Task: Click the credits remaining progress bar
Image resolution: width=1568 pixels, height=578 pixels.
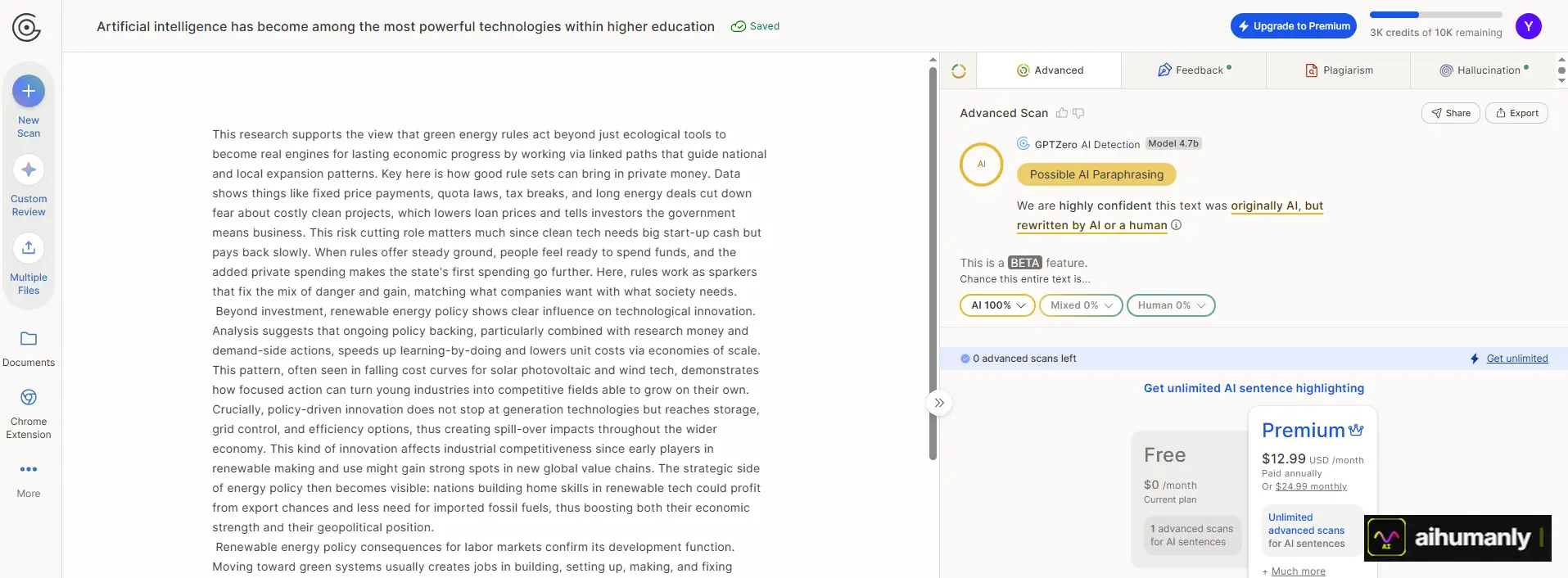Action: pos(1436,15)
